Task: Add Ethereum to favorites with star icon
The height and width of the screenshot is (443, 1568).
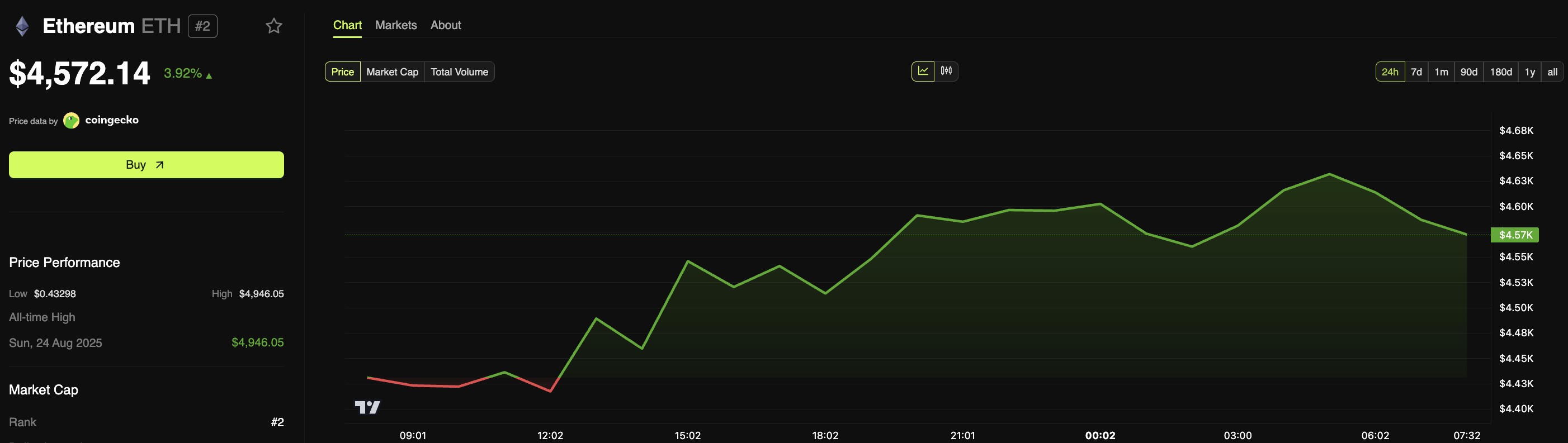Action: point(274,26)
